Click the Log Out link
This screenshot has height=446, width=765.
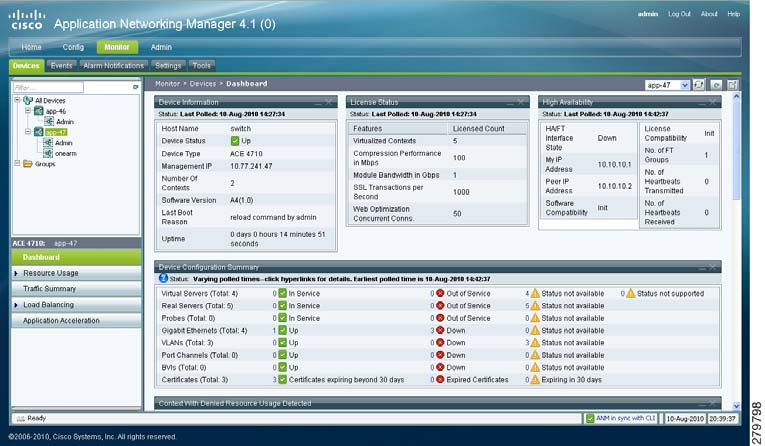pyautogui.click(x=679, y=14)
